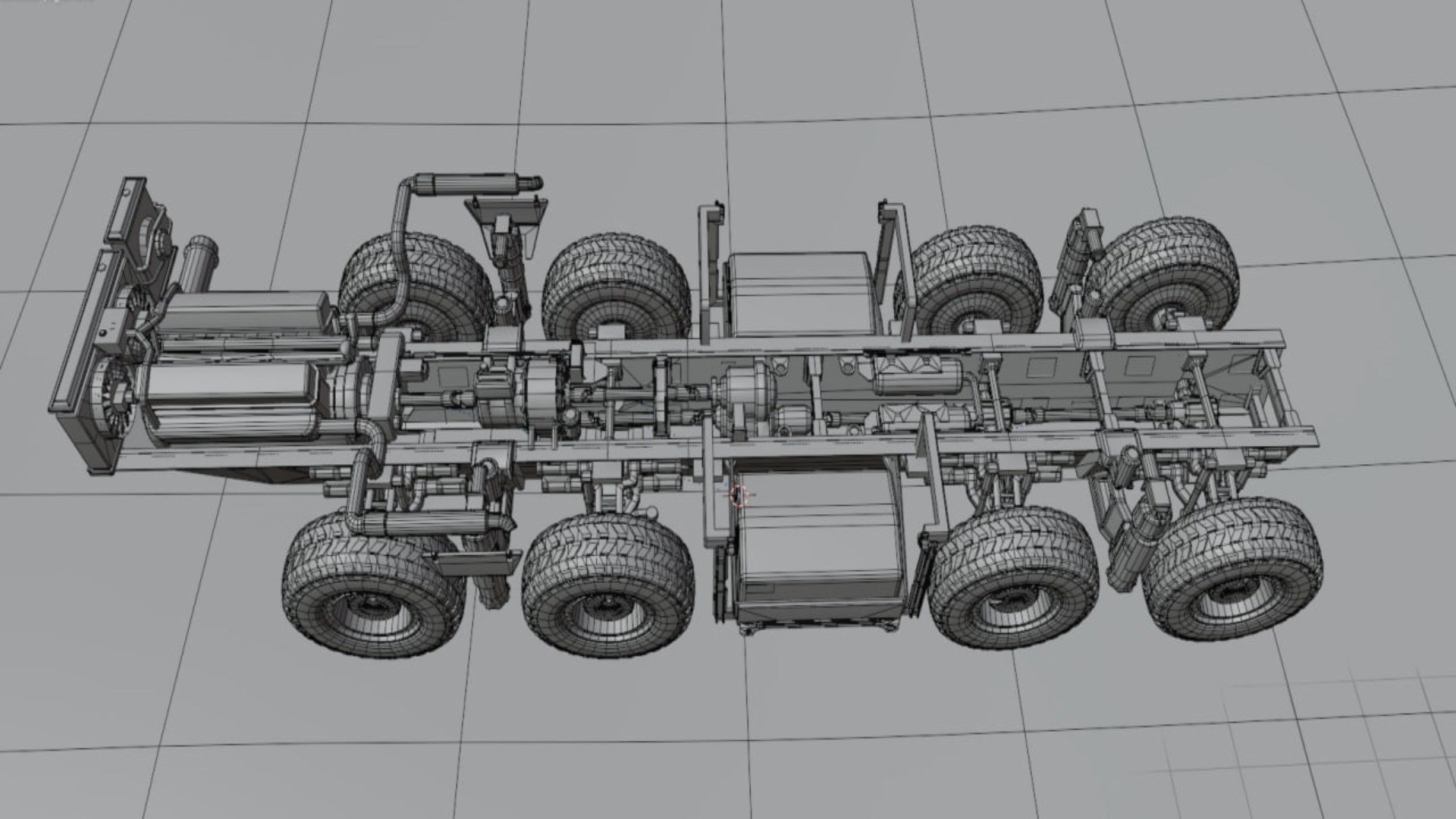
Task: Select the second near-side wheel from the front
Action: [x=607, y=584]
